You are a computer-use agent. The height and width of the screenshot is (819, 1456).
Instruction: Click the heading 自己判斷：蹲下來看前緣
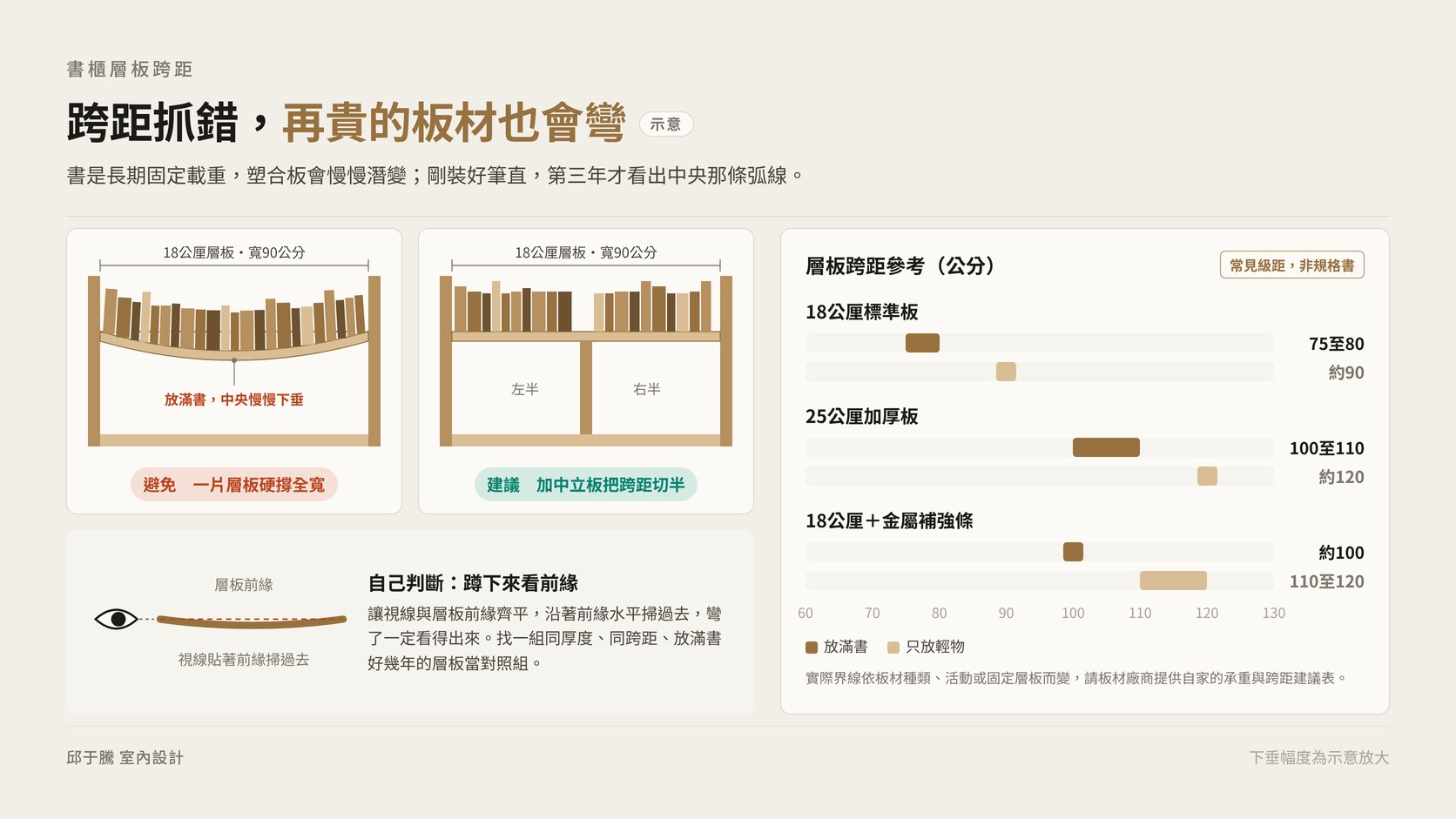point(473,583)
